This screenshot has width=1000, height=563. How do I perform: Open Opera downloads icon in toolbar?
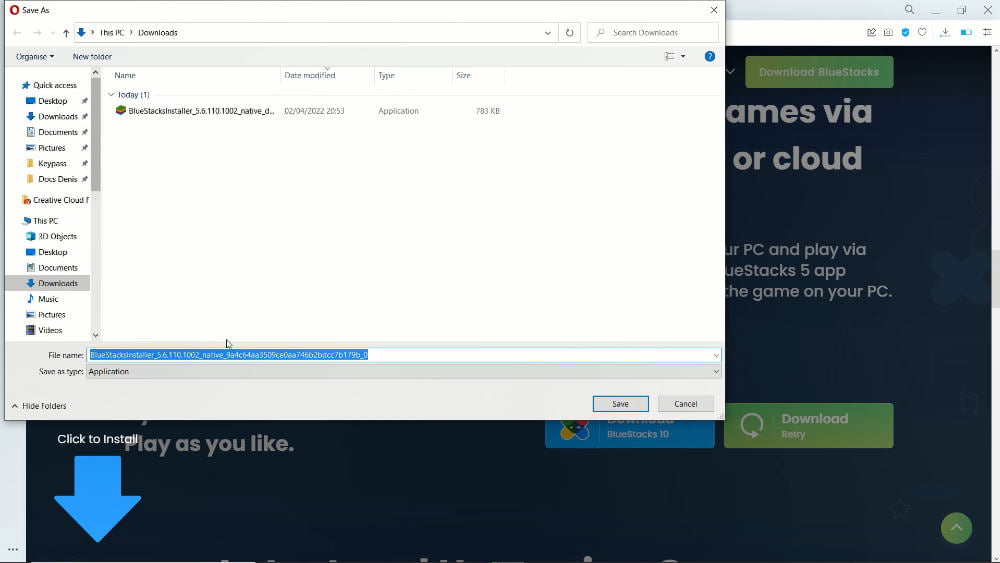(x=945, y=32)
